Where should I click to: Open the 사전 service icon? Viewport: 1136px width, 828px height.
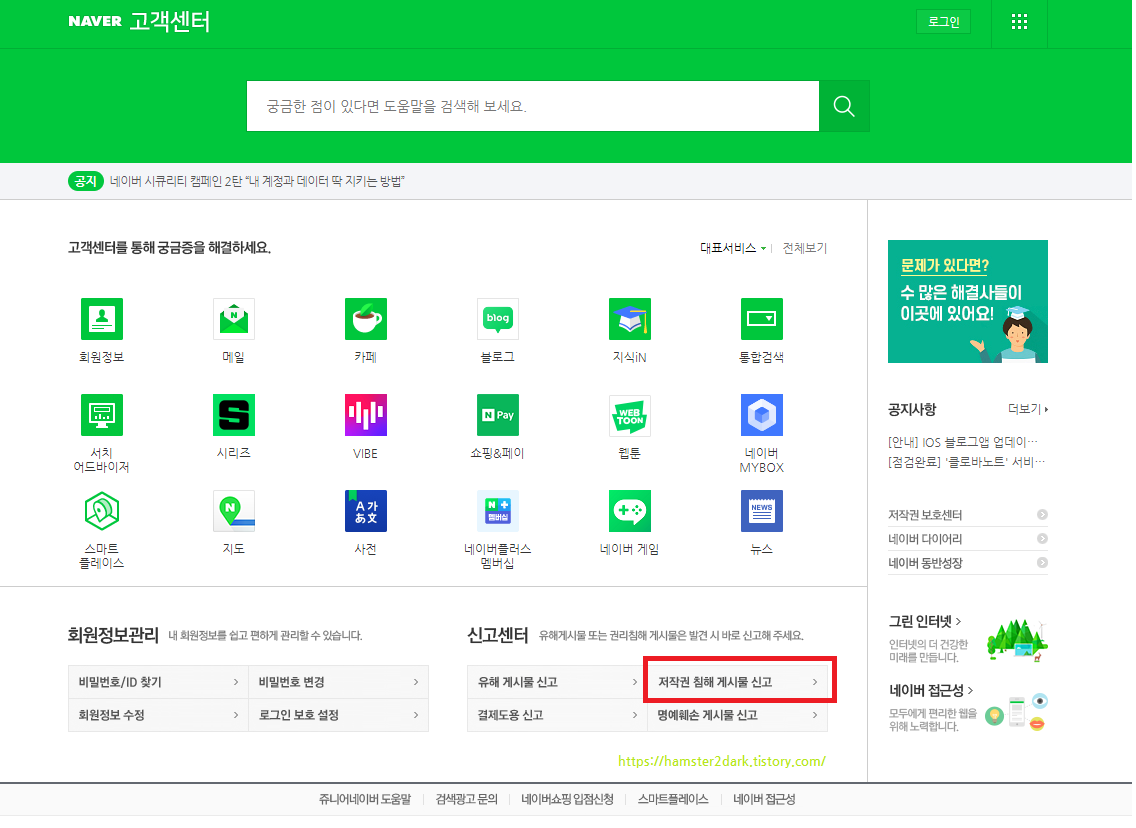pyautogui.click(x=366, y=512)
